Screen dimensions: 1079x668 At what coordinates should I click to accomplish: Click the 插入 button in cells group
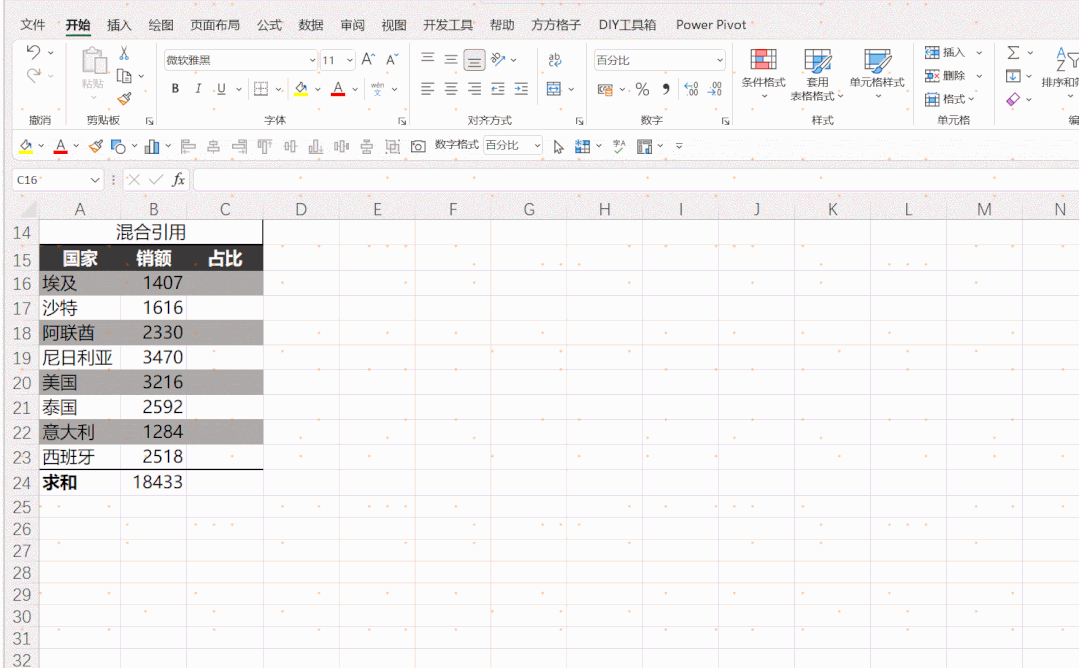pos(946,52)
